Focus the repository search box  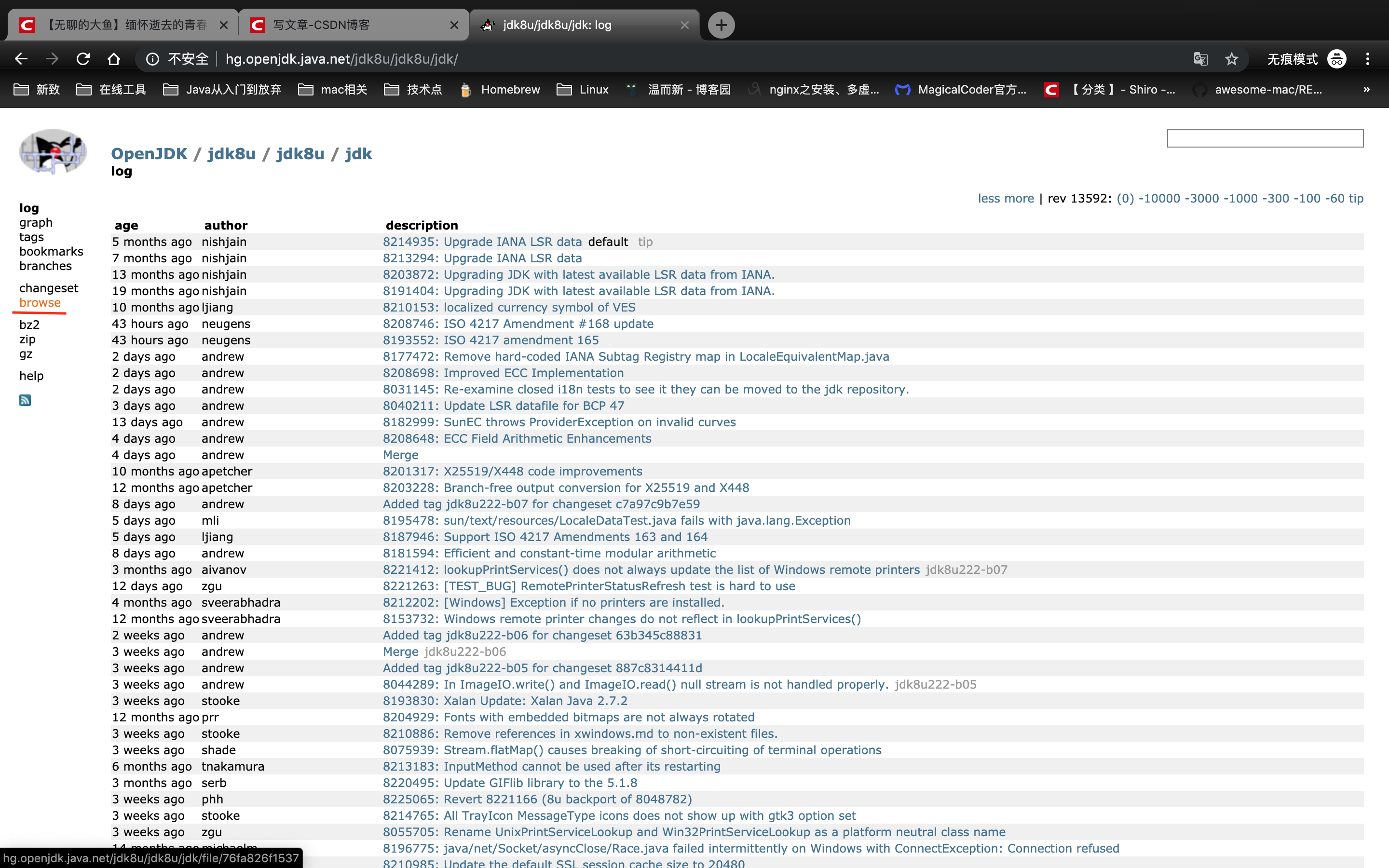click(x=1265, y=138)
